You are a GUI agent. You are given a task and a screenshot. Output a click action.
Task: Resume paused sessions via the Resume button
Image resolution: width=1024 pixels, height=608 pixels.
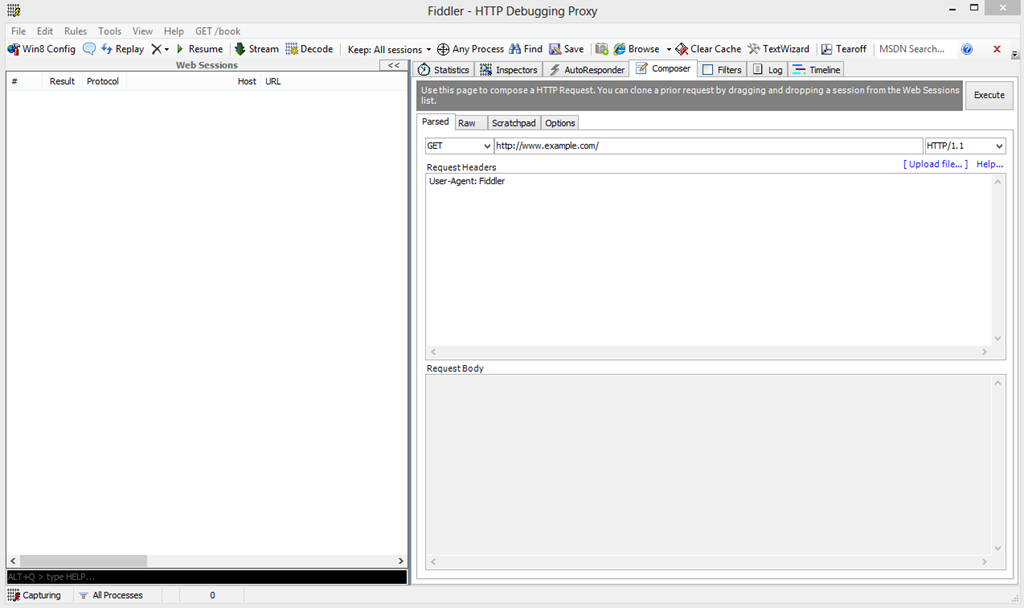pyautogui.click(x=199, y=49)
